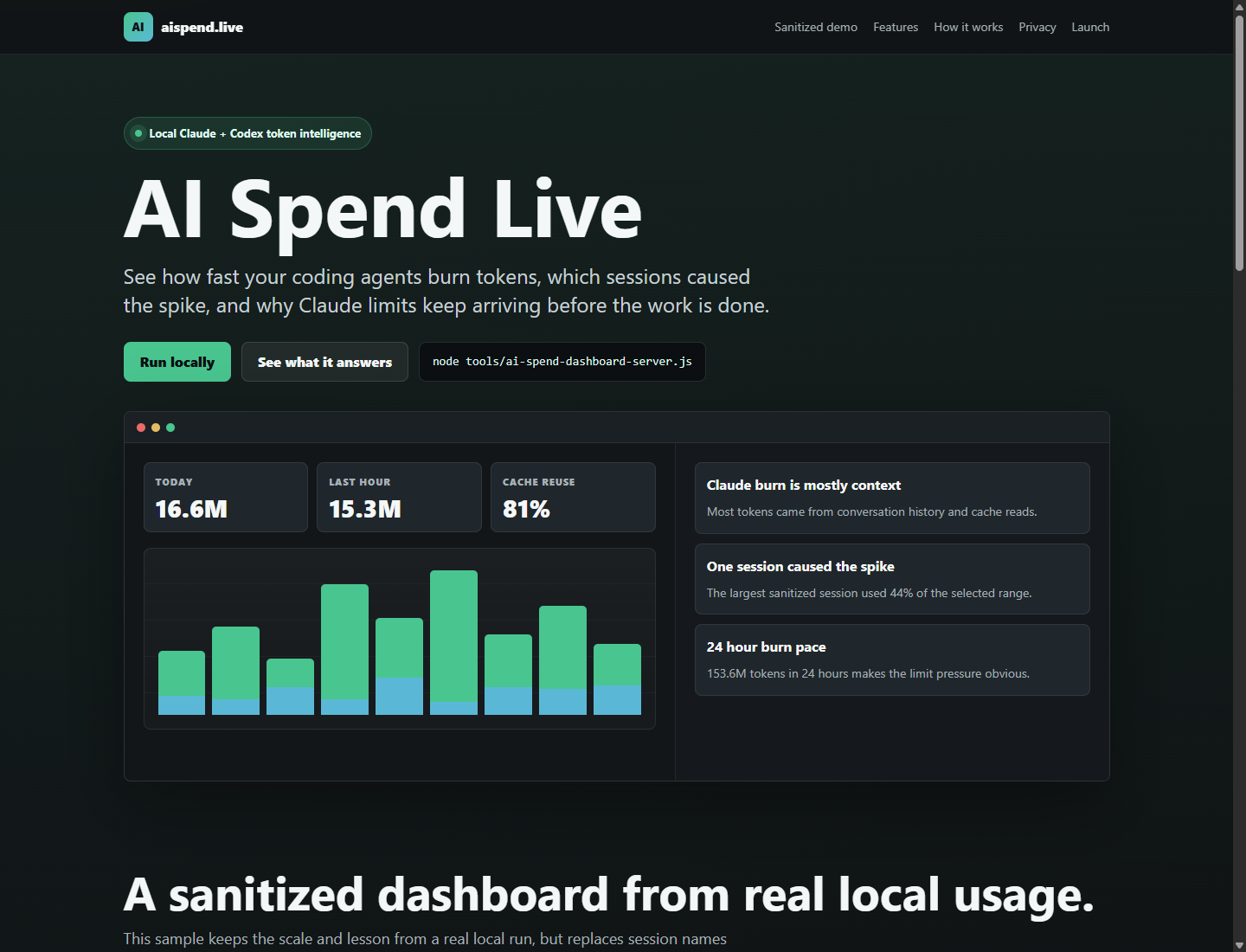This screenshot has width=1246, height=952.
Task: Click the tallest green bar in the chart
Action: click(x=453, y=636)
